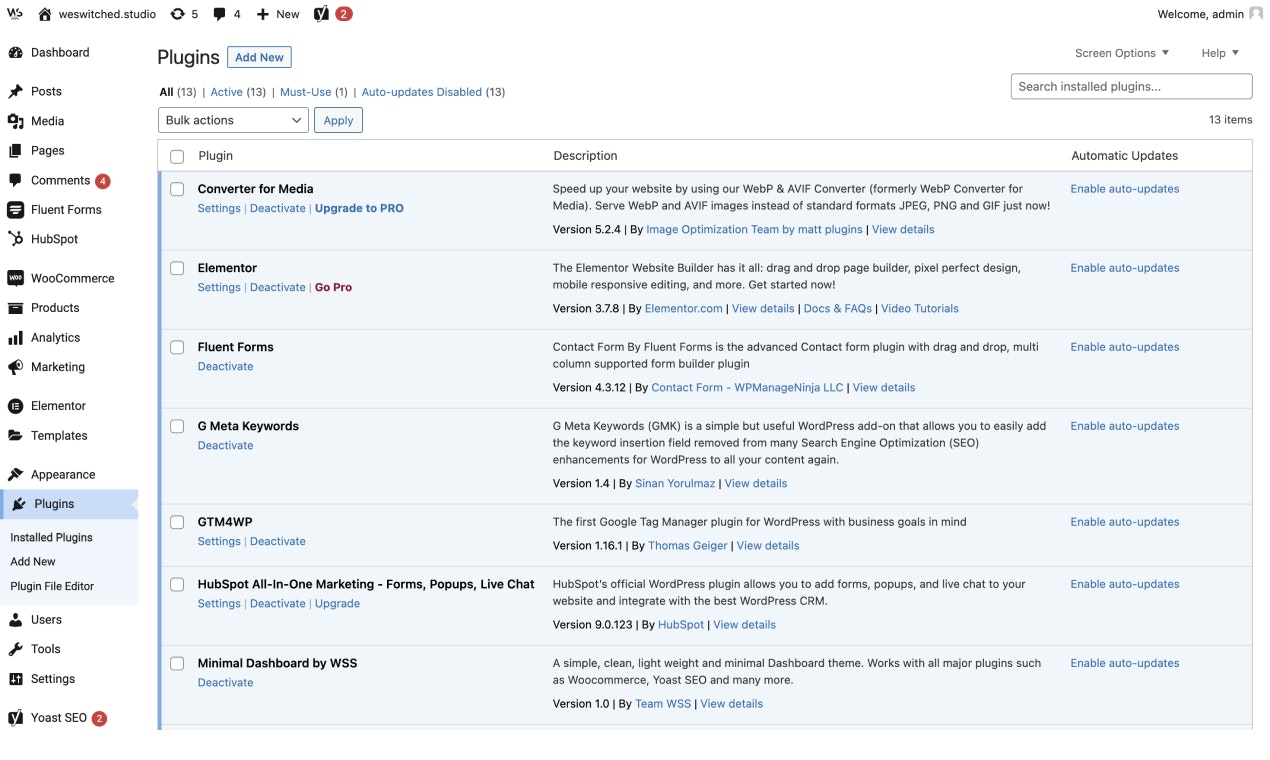
Task: Check the GTM4WP plugin checkbox
Action: [177, 522]
